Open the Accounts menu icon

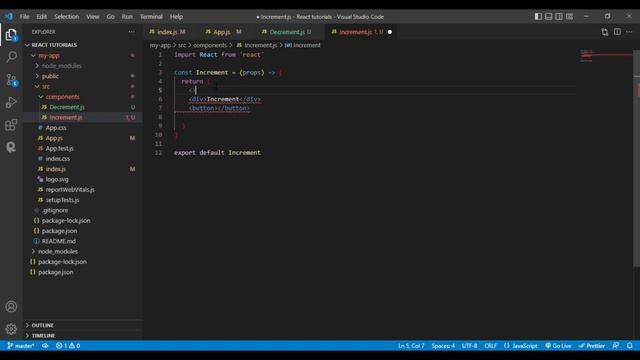tap(11, 306)
